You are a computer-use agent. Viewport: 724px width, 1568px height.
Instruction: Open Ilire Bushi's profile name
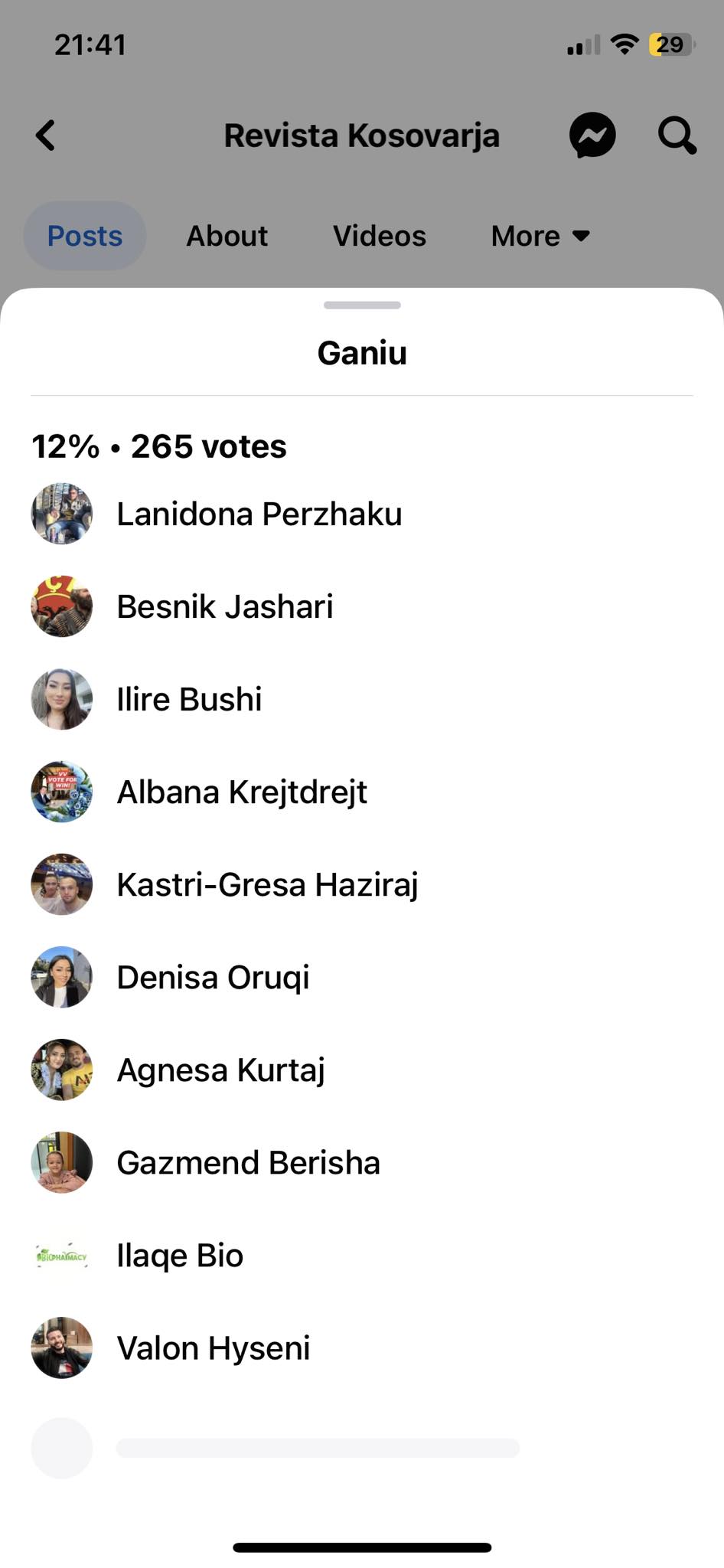tap(189, 699)
